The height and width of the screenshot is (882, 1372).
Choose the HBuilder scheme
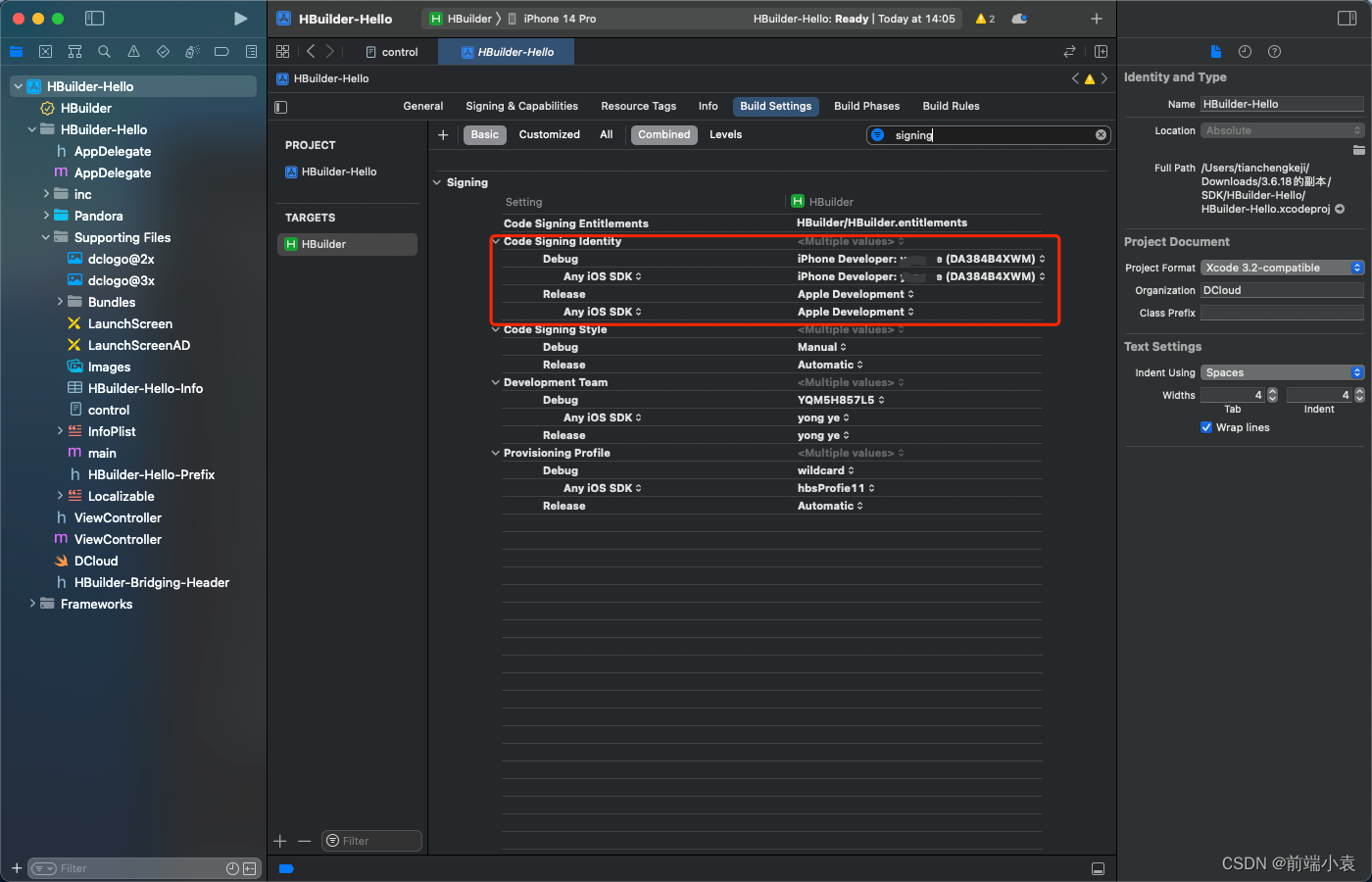pos(462,19)
